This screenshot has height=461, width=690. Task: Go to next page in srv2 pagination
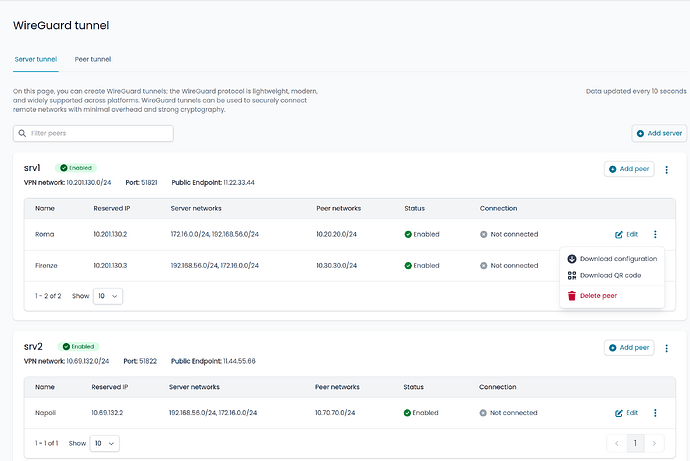(x=654, y=442)
